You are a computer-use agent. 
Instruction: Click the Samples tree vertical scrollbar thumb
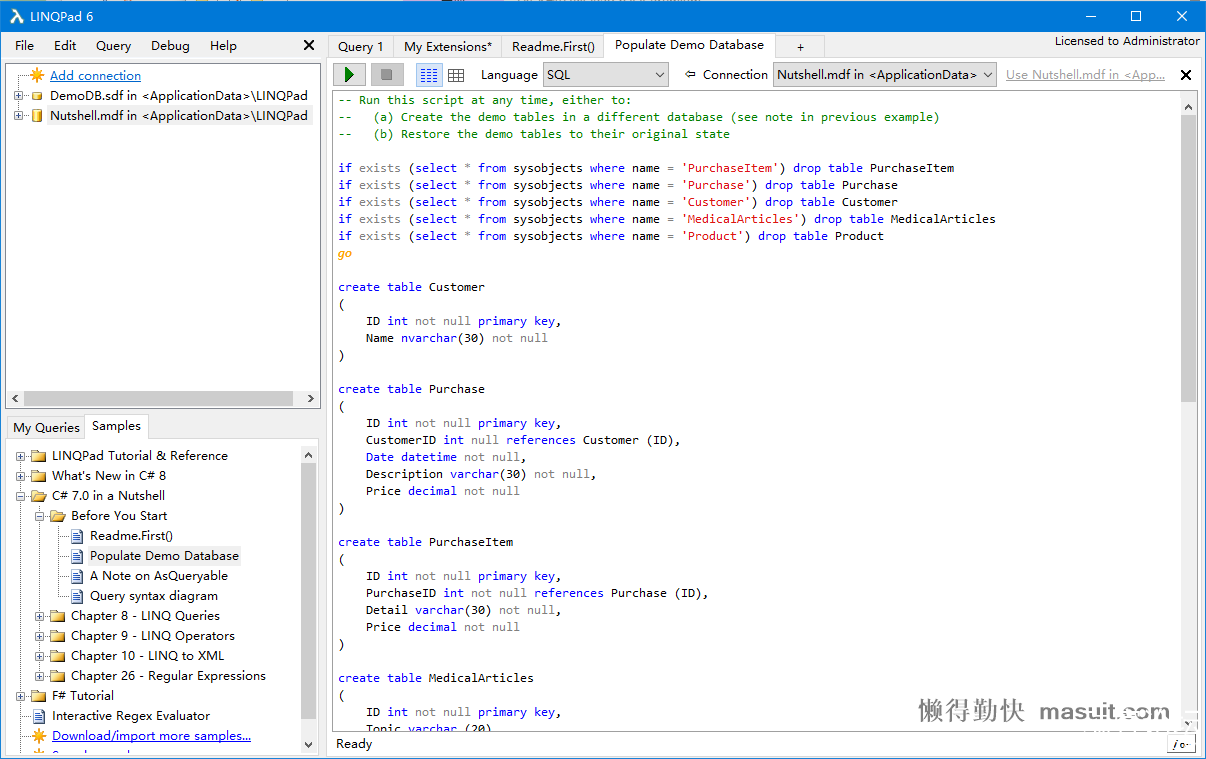308,591
